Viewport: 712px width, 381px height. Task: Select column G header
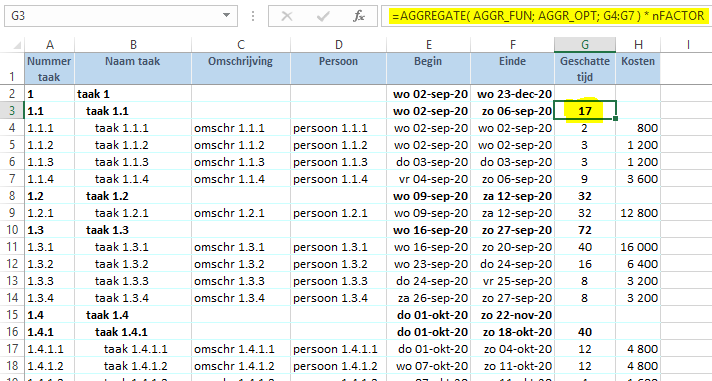click(585, 45)
